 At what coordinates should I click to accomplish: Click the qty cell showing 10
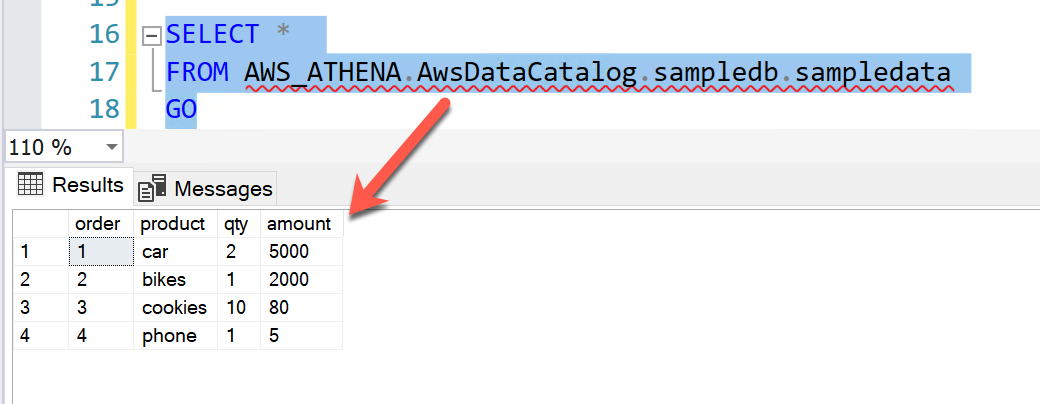pyautogui.click(x=236, y=308)
